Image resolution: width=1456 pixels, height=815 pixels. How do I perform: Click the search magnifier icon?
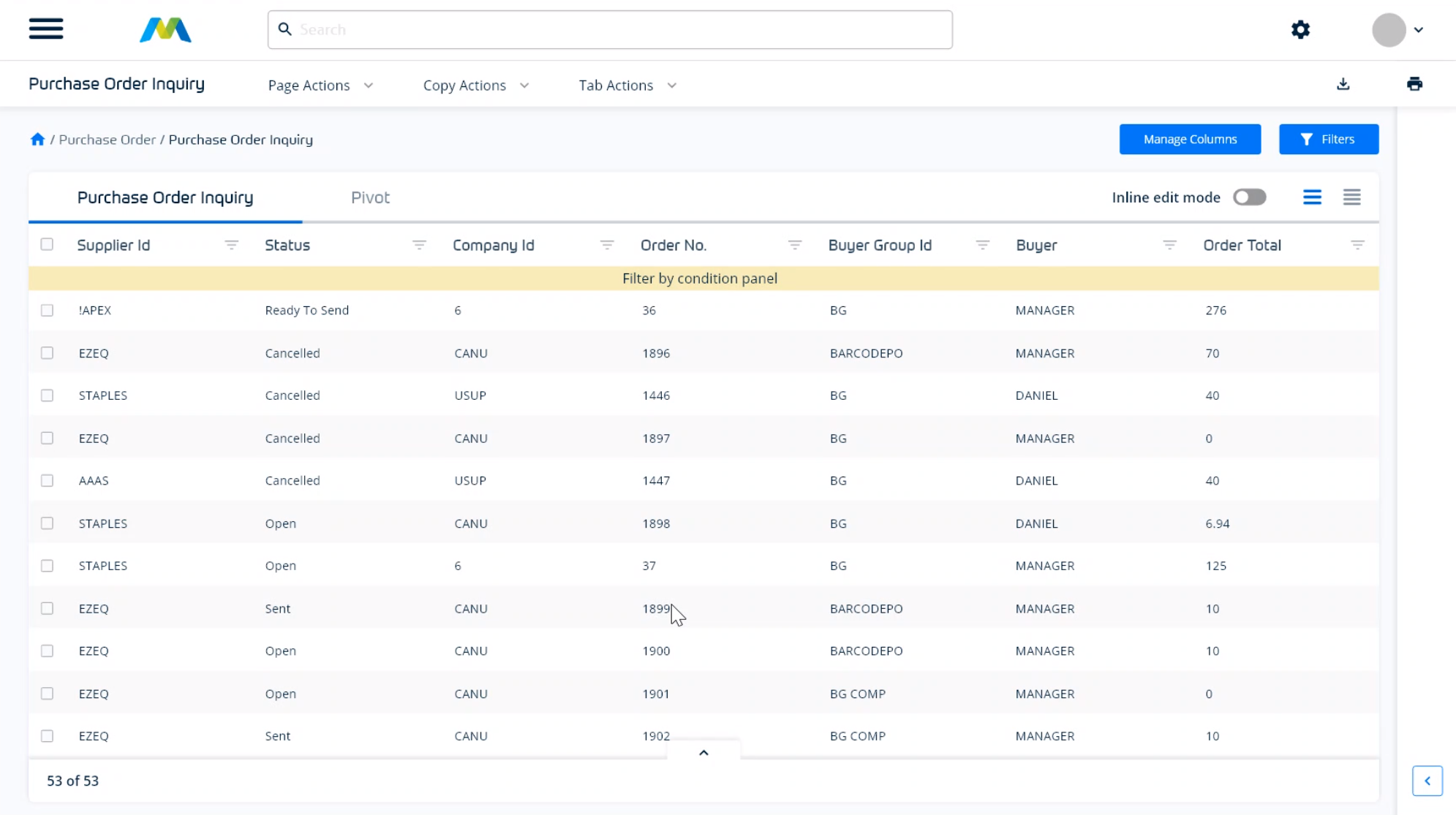coord(285,29)
